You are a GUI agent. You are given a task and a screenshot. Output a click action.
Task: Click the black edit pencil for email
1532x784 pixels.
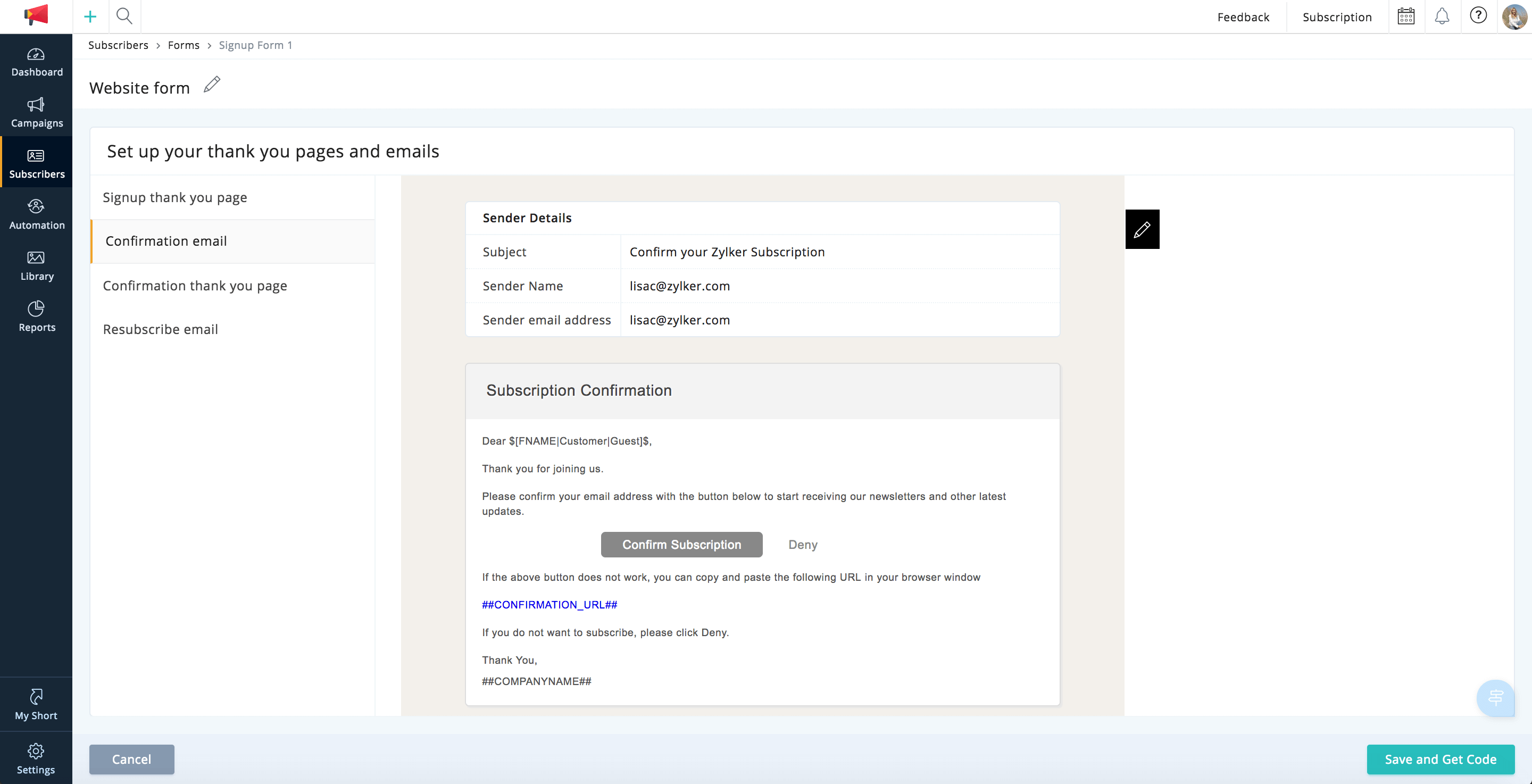click(1142, 229)
